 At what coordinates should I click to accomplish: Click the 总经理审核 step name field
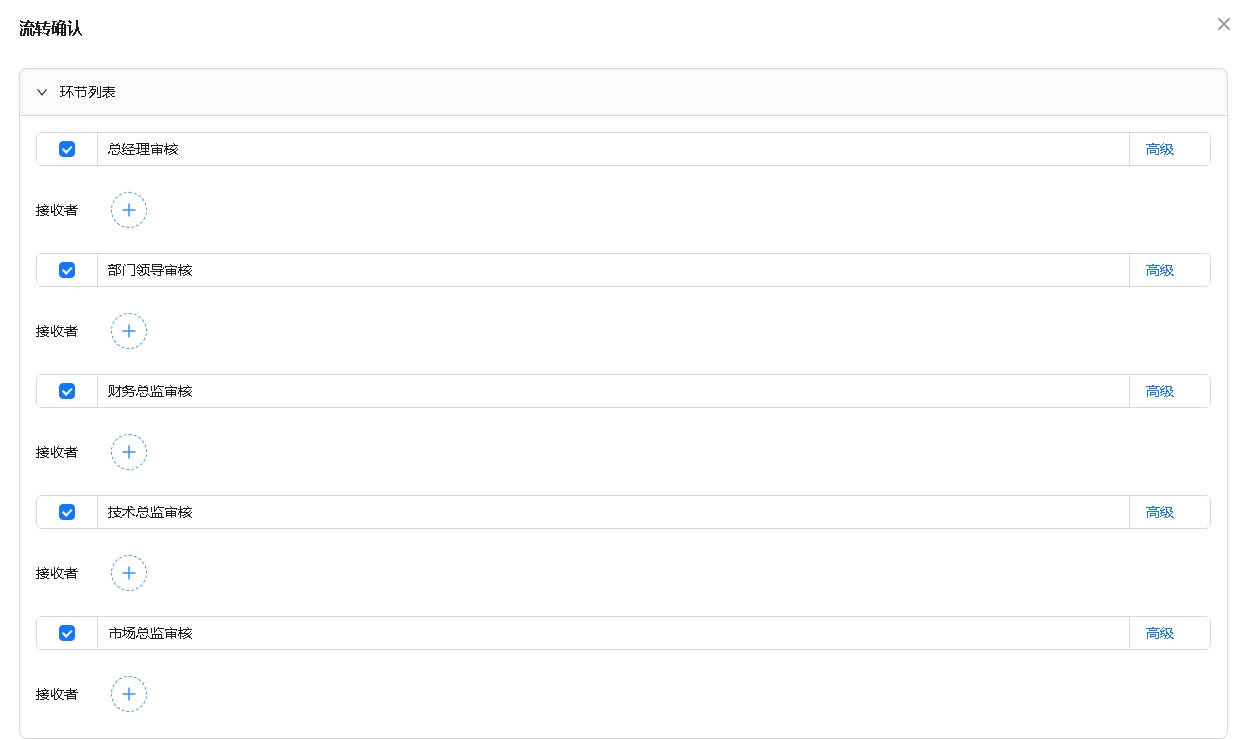click(612, 149)
